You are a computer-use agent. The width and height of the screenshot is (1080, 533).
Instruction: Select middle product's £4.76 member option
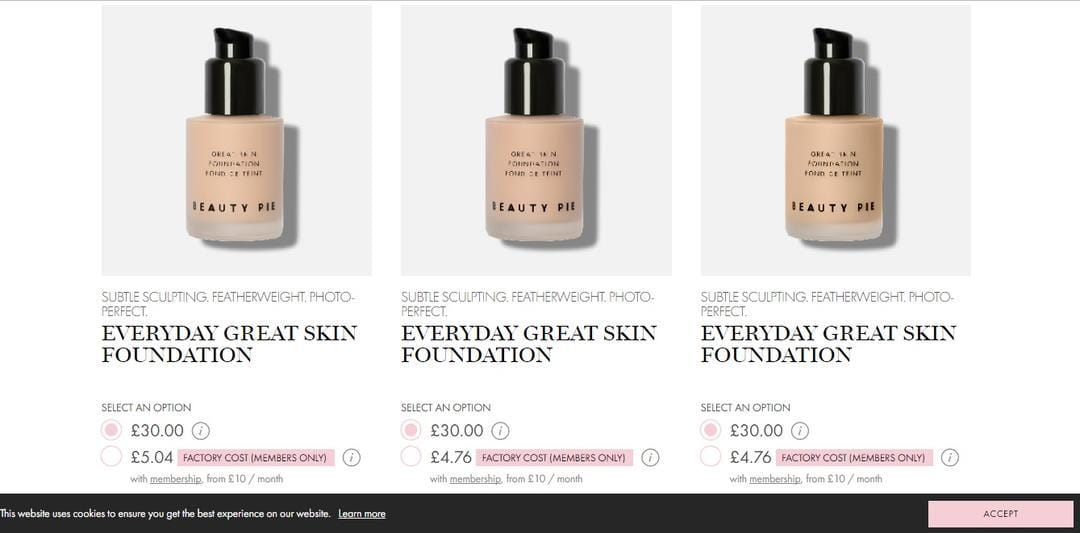pos(411,457)
